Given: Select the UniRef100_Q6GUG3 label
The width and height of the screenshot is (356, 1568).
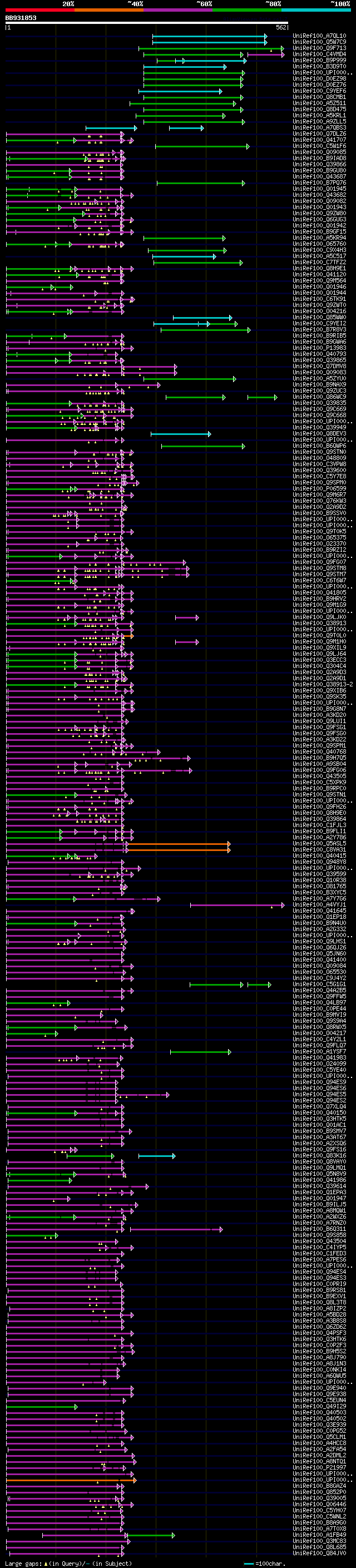Looking at the screenshot, I should click(319, 219).
